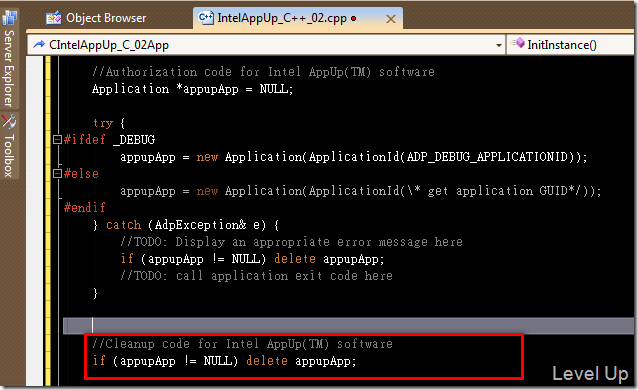Click '_DEBUG' macro name in #ifdef line
This screenshot has width=638, height=390.
(x=134, y=140)
